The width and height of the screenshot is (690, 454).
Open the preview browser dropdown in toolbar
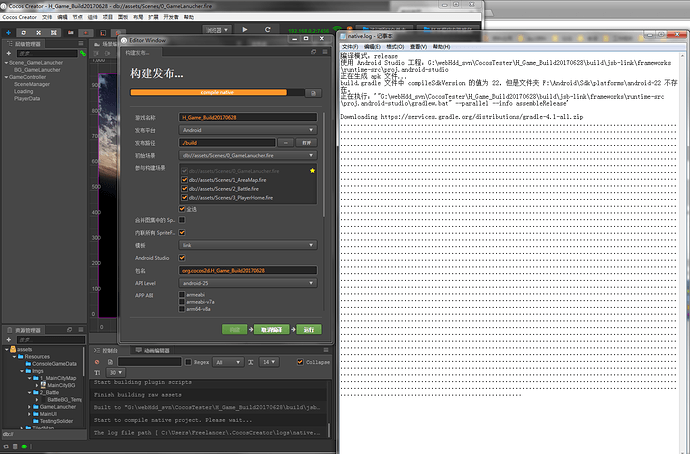[217, 30]
